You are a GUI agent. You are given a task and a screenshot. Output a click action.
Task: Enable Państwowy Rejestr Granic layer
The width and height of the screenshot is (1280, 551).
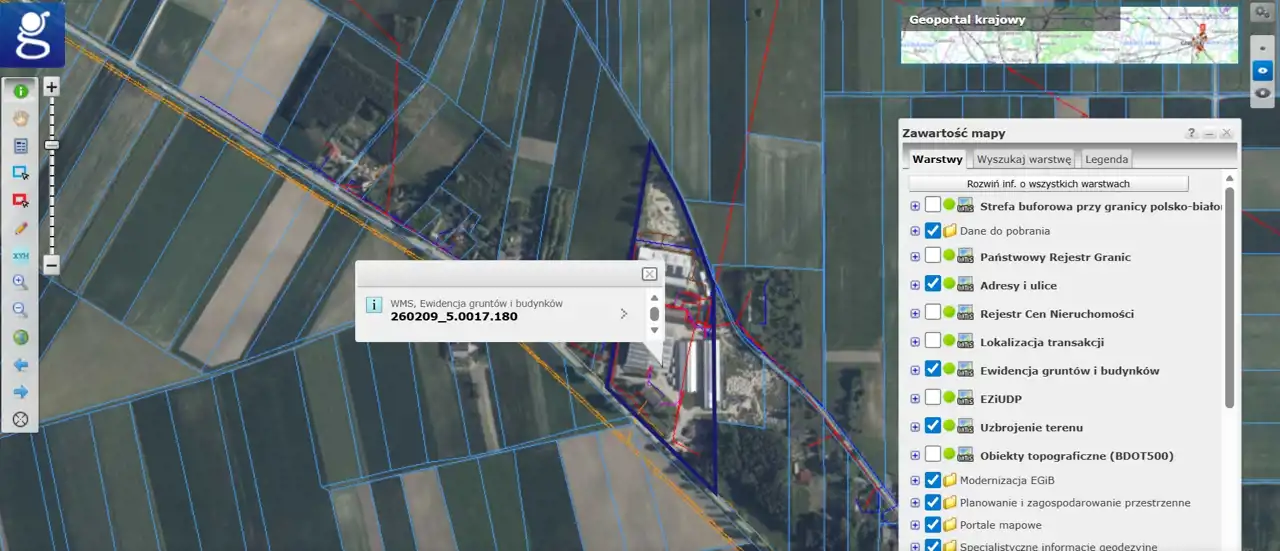pyautogui.click(x=932, y=256)
